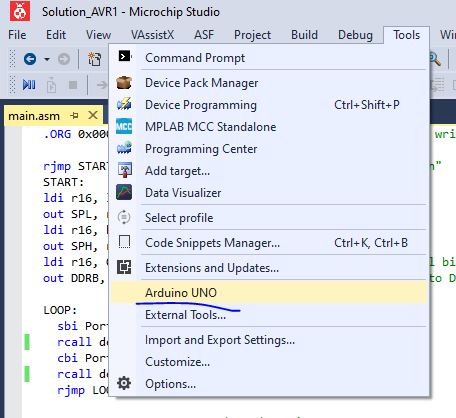Image resolution: width=456 pixels, height=418 pixels.
Task: Click the Options gear icon
Action: click(124, 383)
